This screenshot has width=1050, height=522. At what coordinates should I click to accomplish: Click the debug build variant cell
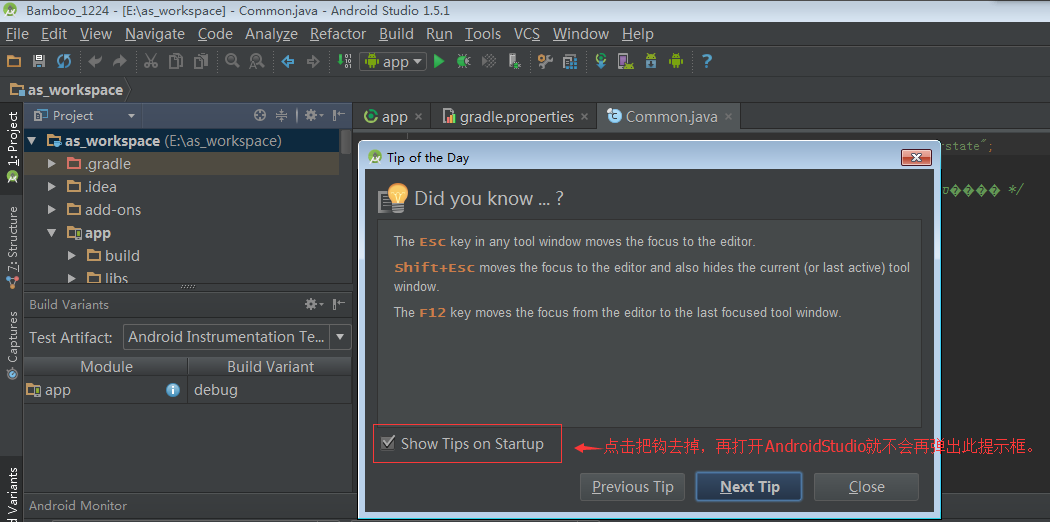[270, 389]
